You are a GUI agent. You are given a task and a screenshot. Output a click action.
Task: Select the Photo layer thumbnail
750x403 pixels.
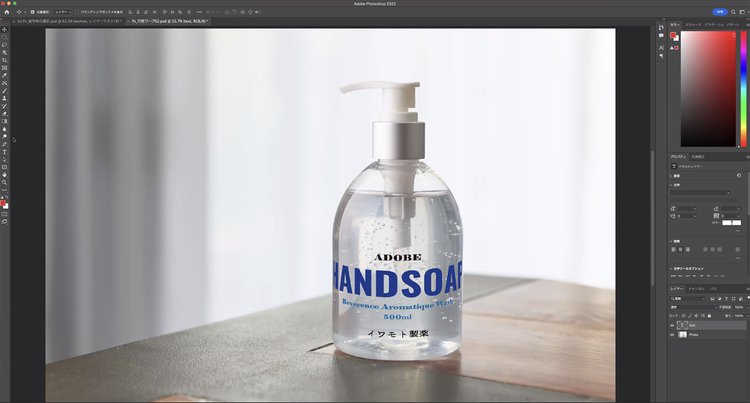point(683,335)
